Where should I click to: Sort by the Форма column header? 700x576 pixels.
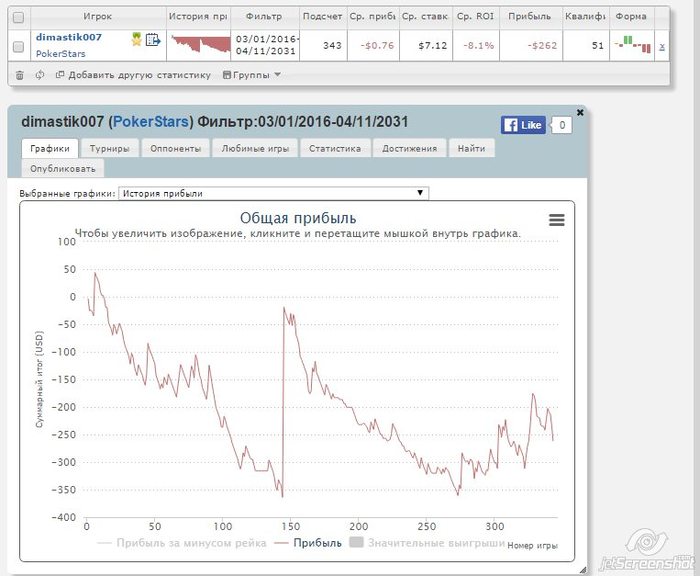click(631, 17)
